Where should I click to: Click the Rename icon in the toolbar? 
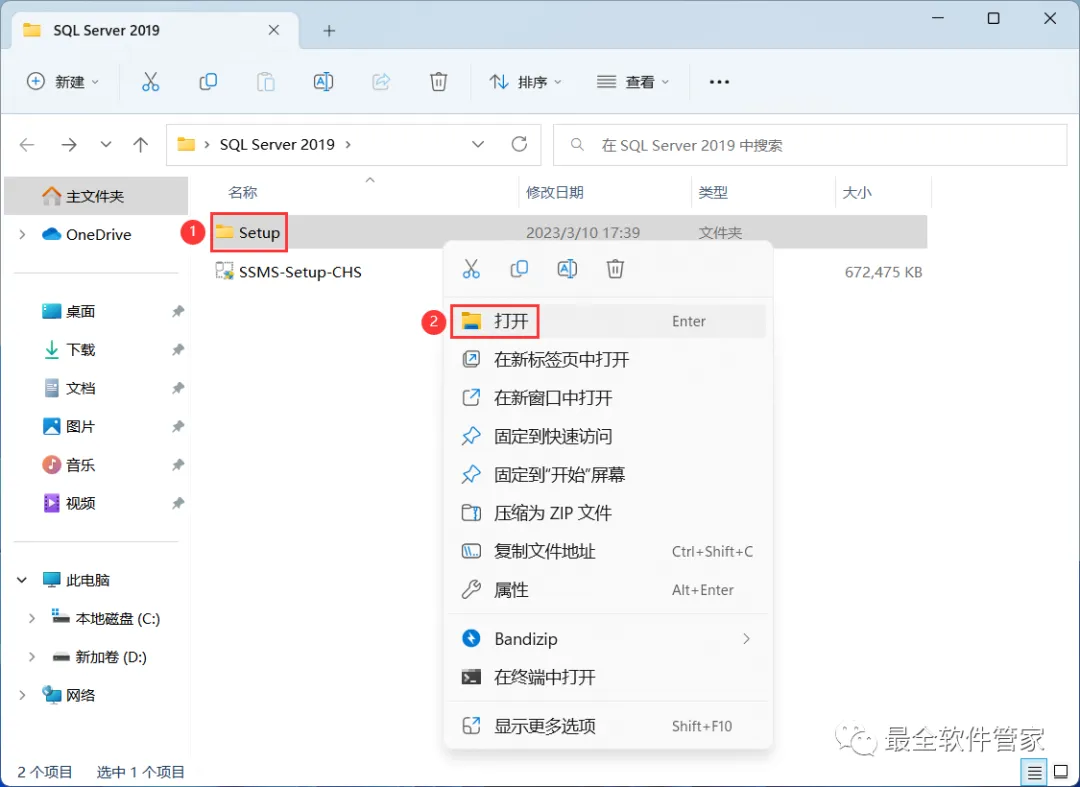(x=323, y=82)
